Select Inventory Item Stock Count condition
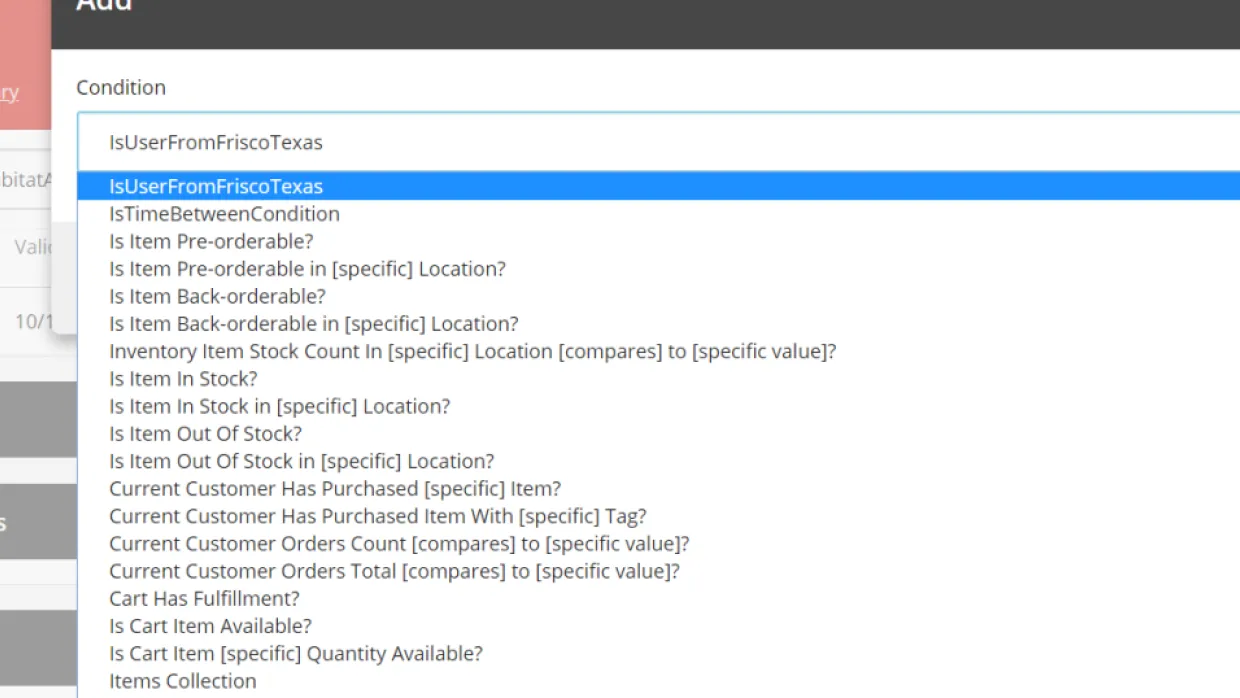This screenshot has height=698, width=1240. (472, 351)
